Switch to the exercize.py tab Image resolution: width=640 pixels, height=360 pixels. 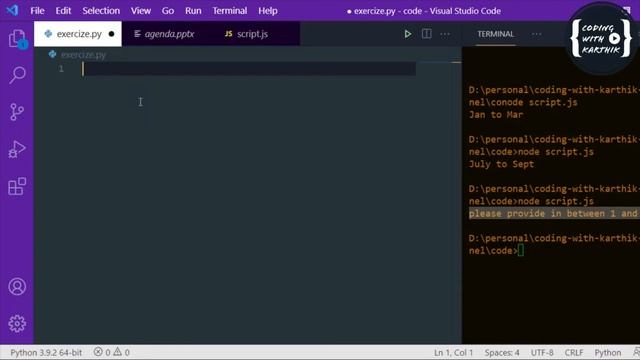pyautogui.click(x=78, y=34)
